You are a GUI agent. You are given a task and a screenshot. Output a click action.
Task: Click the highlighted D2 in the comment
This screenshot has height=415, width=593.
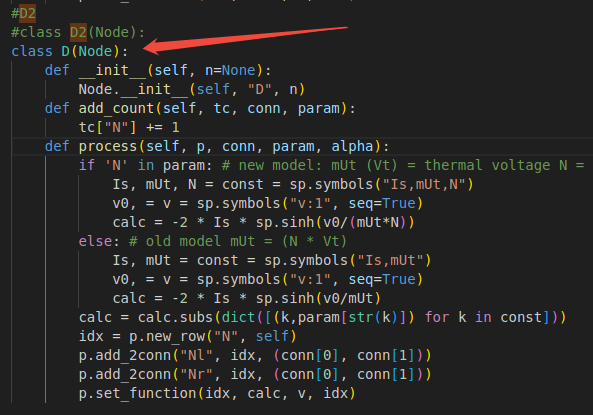tap(28, 14)
